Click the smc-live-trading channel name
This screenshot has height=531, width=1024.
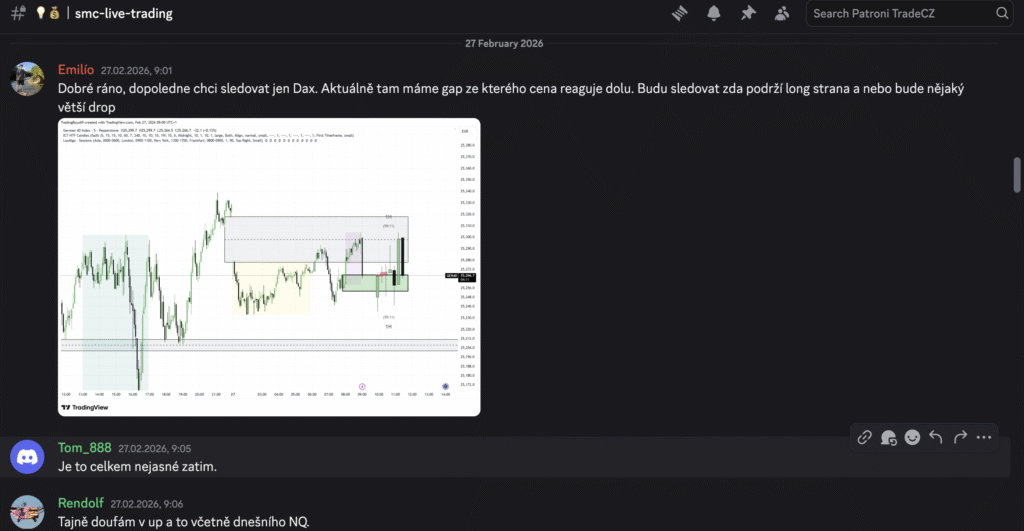point(124,14)
